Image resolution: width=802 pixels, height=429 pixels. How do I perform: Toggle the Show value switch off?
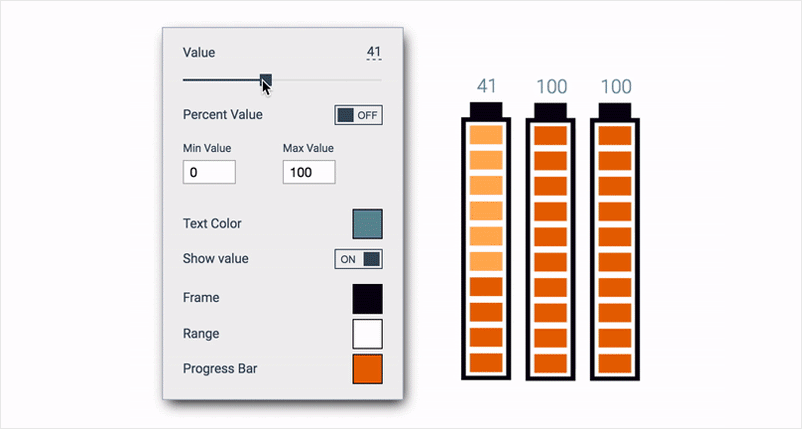358,259
